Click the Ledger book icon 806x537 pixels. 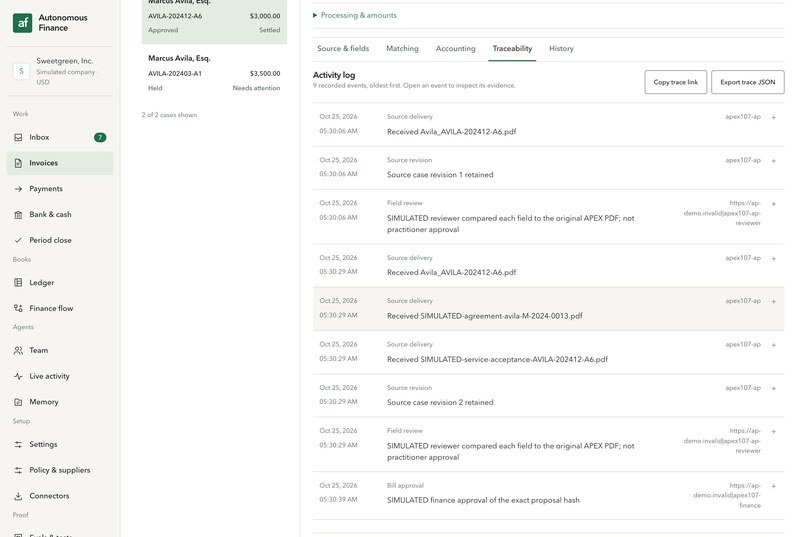coord(18,283)
